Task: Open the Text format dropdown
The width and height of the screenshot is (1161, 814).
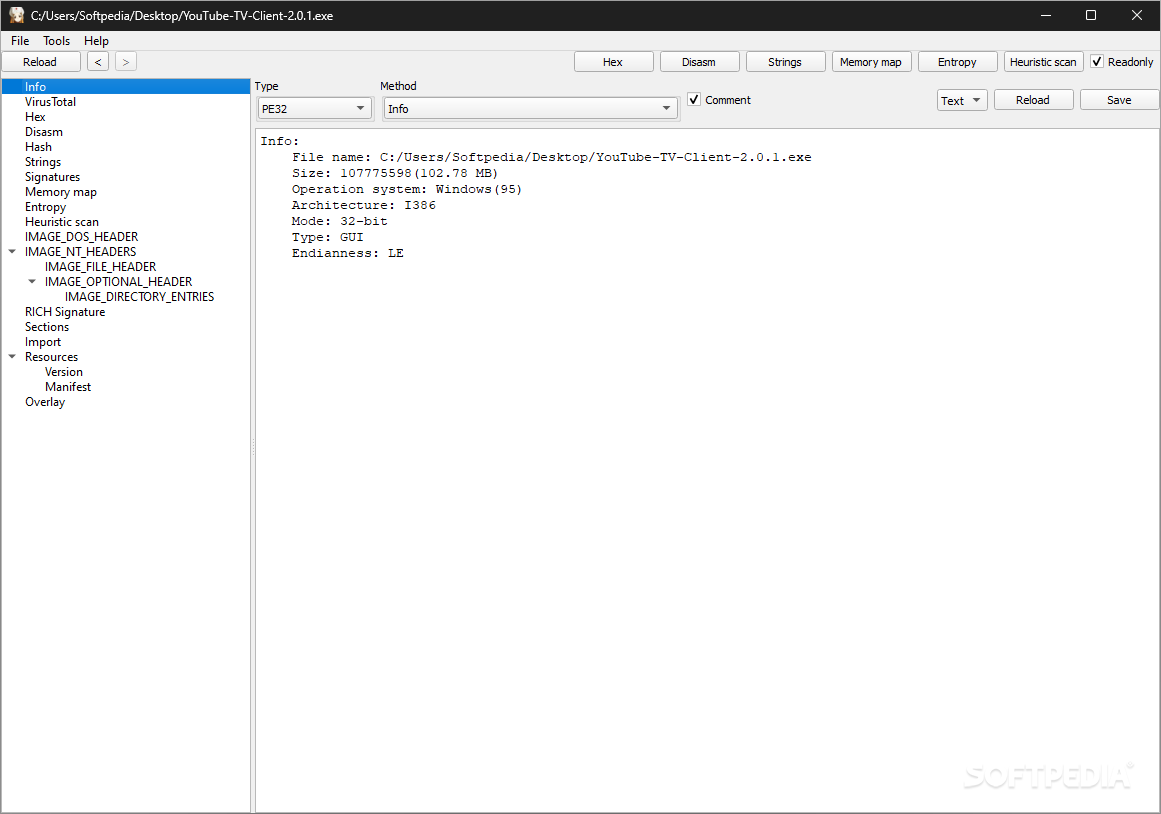Action: (962, 101)
